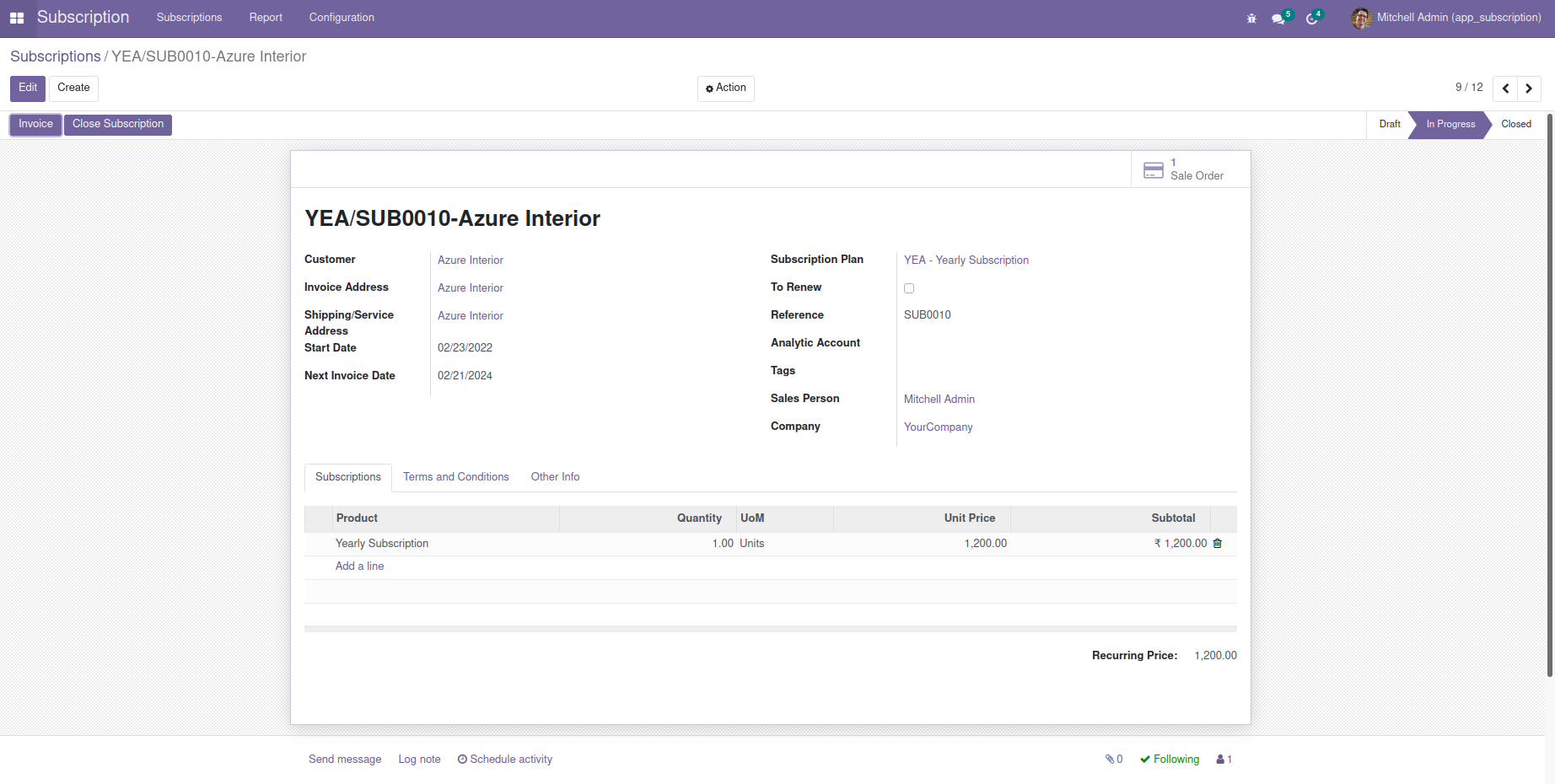Open the conversations message icon
This screenshot has height=784, width=1555.
point(1279,19)
